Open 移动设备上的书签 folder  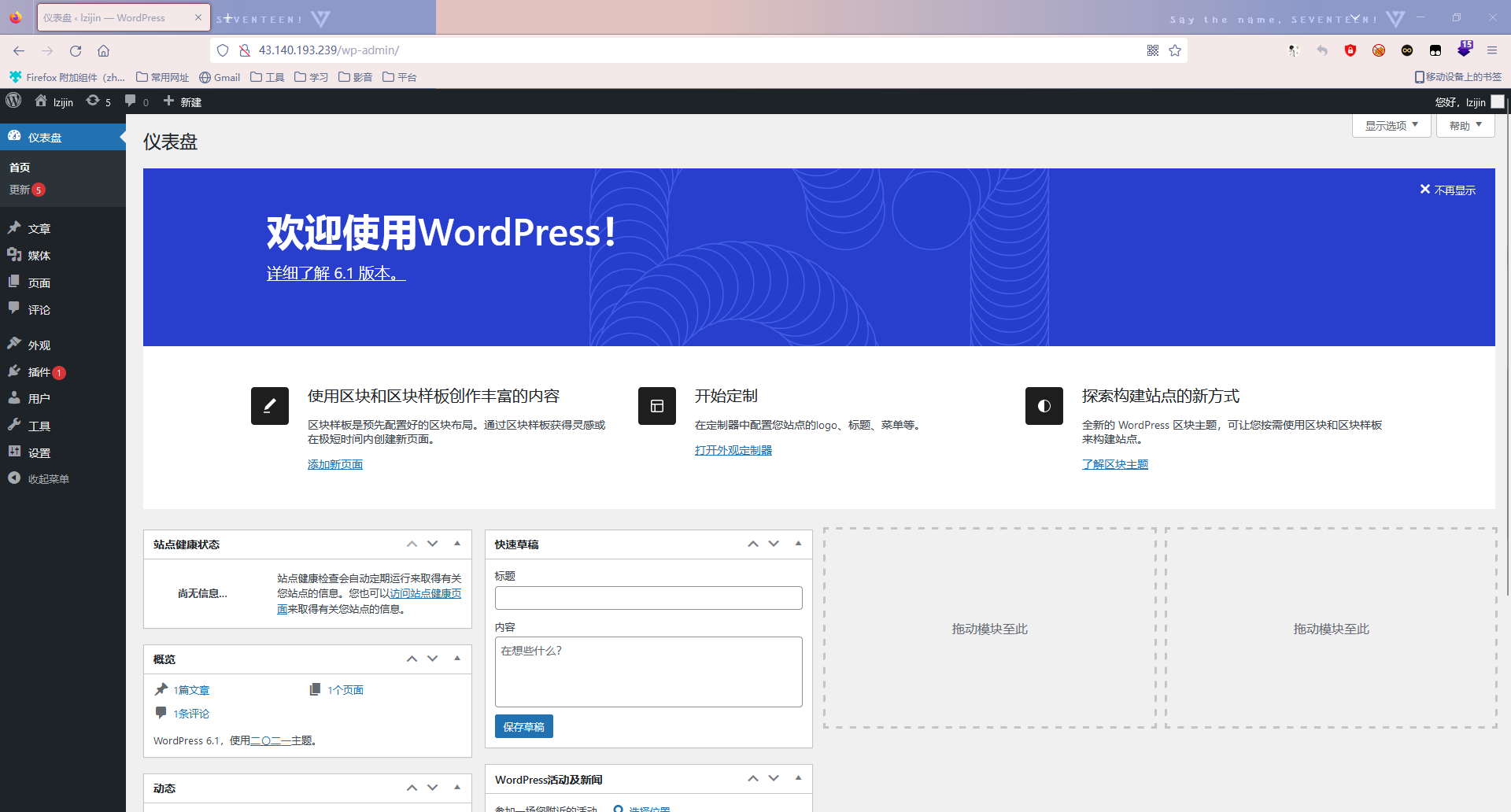[x=1458, y=77]
